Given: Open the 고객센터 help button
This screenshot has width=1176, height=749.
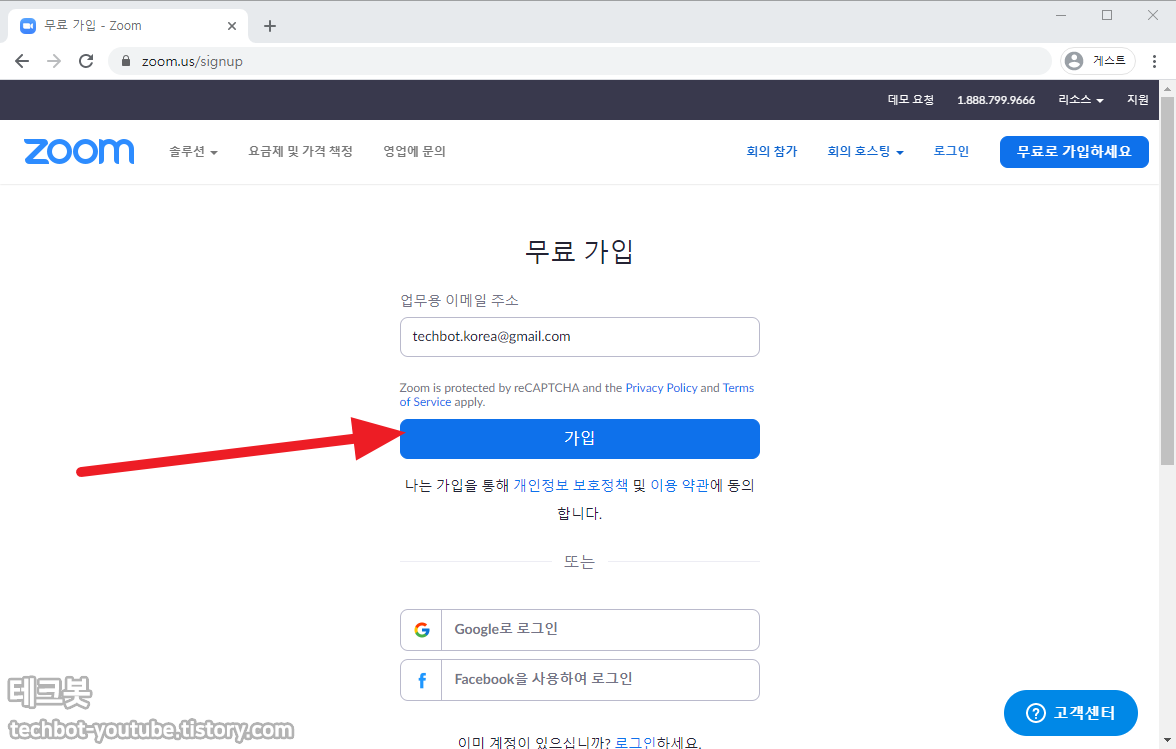Looking at the screenshot, I should coord(1070,712).
